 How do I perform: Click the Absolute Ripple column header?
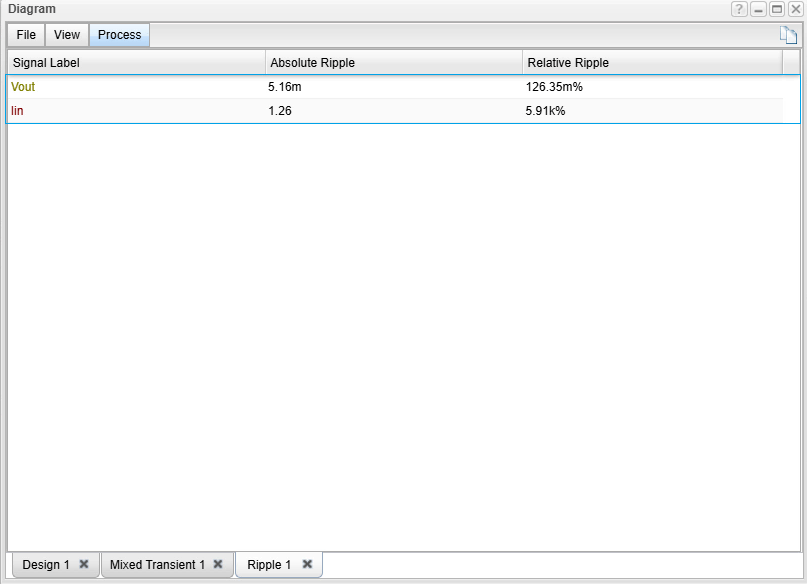[393, 63]
